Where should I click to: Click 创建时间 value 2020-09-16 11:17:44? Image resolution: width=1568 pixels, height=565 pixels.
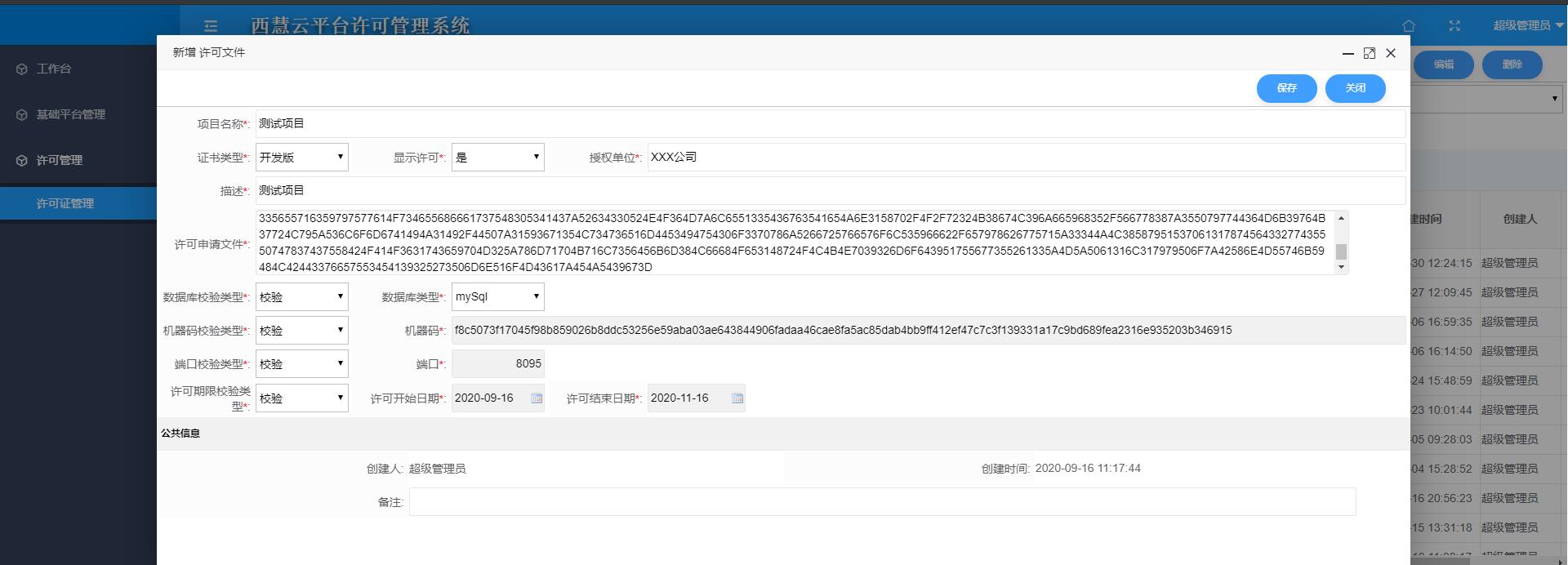[1088, 468]
